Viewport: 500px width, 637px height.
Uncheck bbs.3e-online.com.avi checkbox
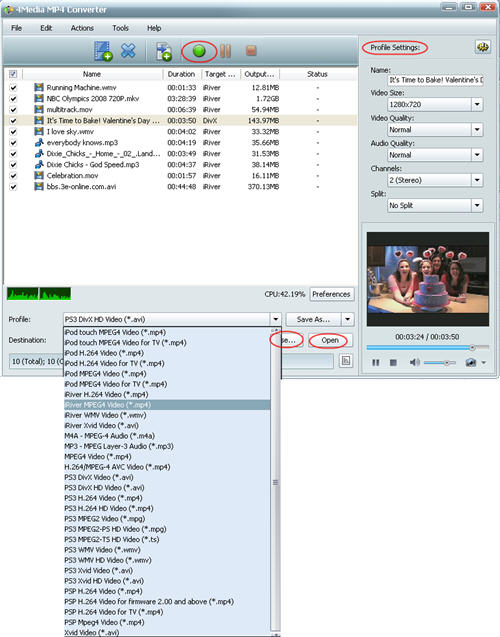point(13,186)
